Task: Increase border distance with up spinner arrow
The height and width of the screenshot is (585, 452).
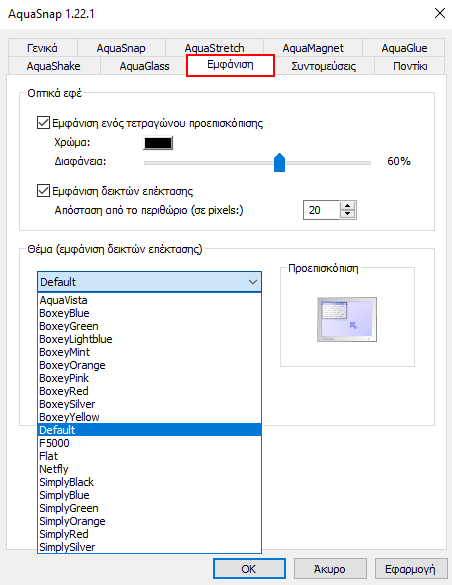Action: [x=348, y=206]
